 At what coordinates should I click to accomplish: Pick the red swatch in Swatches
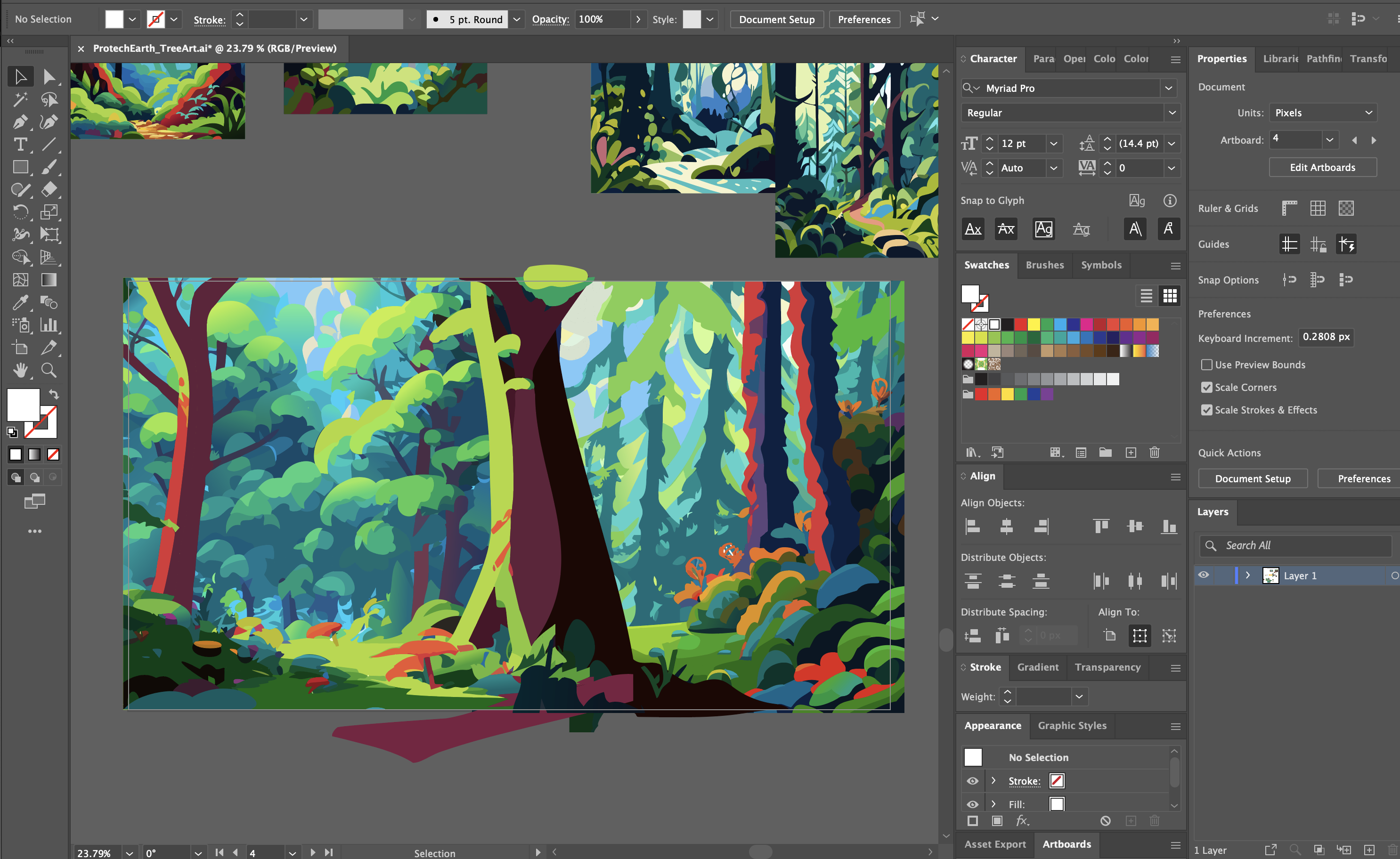1020,324
